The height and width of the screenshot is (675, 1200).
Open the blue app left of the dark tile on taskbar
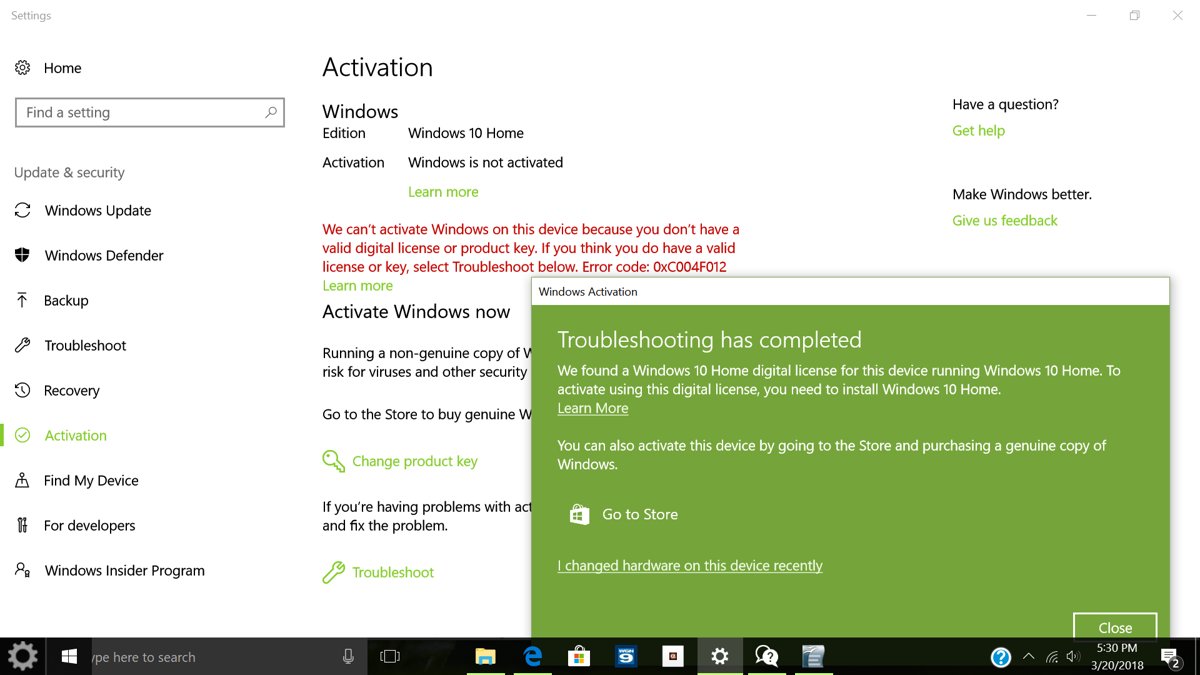click(x=626, y=657)
